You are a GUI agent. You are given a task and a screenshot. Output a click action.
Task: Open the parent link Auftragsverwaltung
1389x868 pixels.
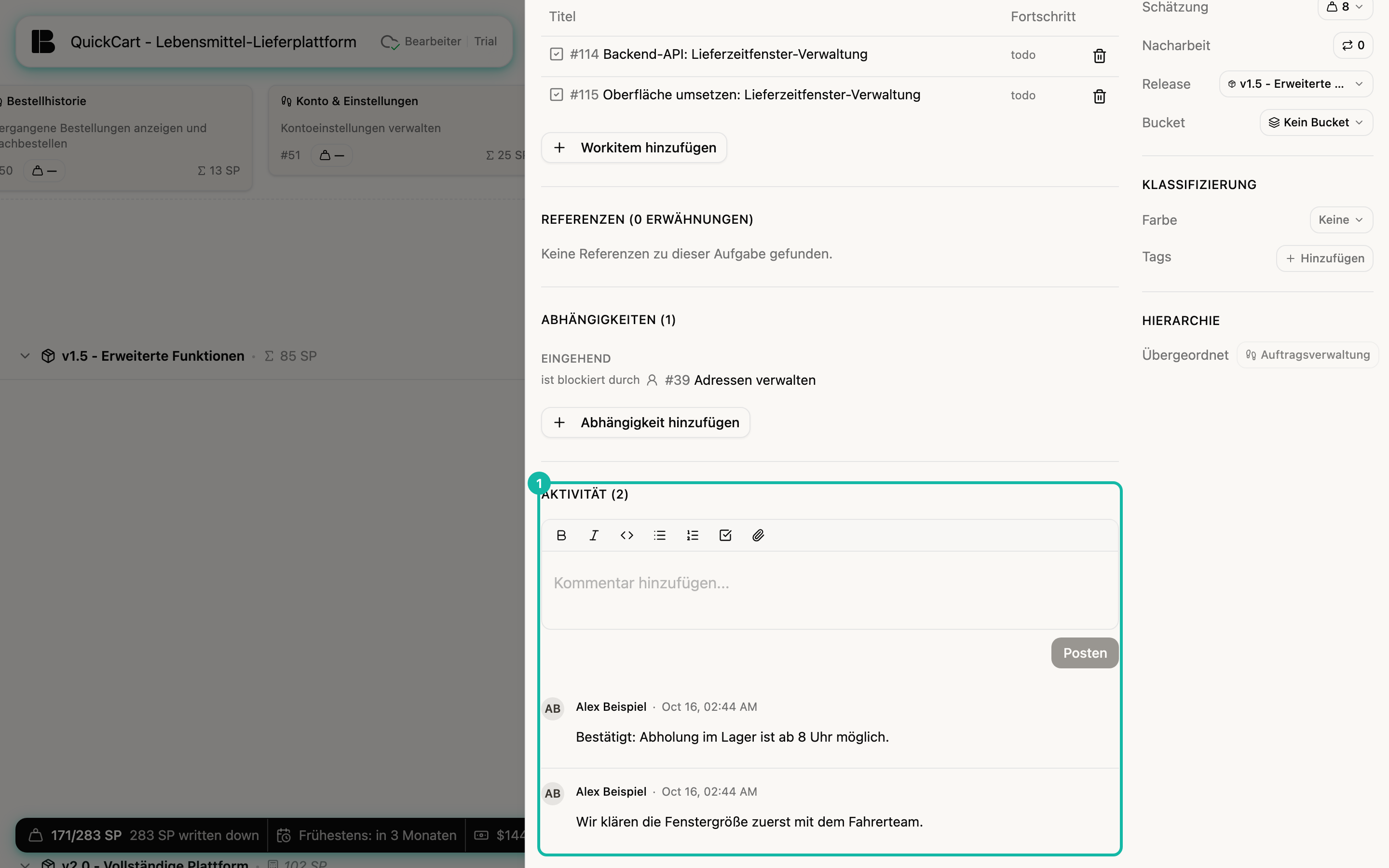click(1307, 355)
